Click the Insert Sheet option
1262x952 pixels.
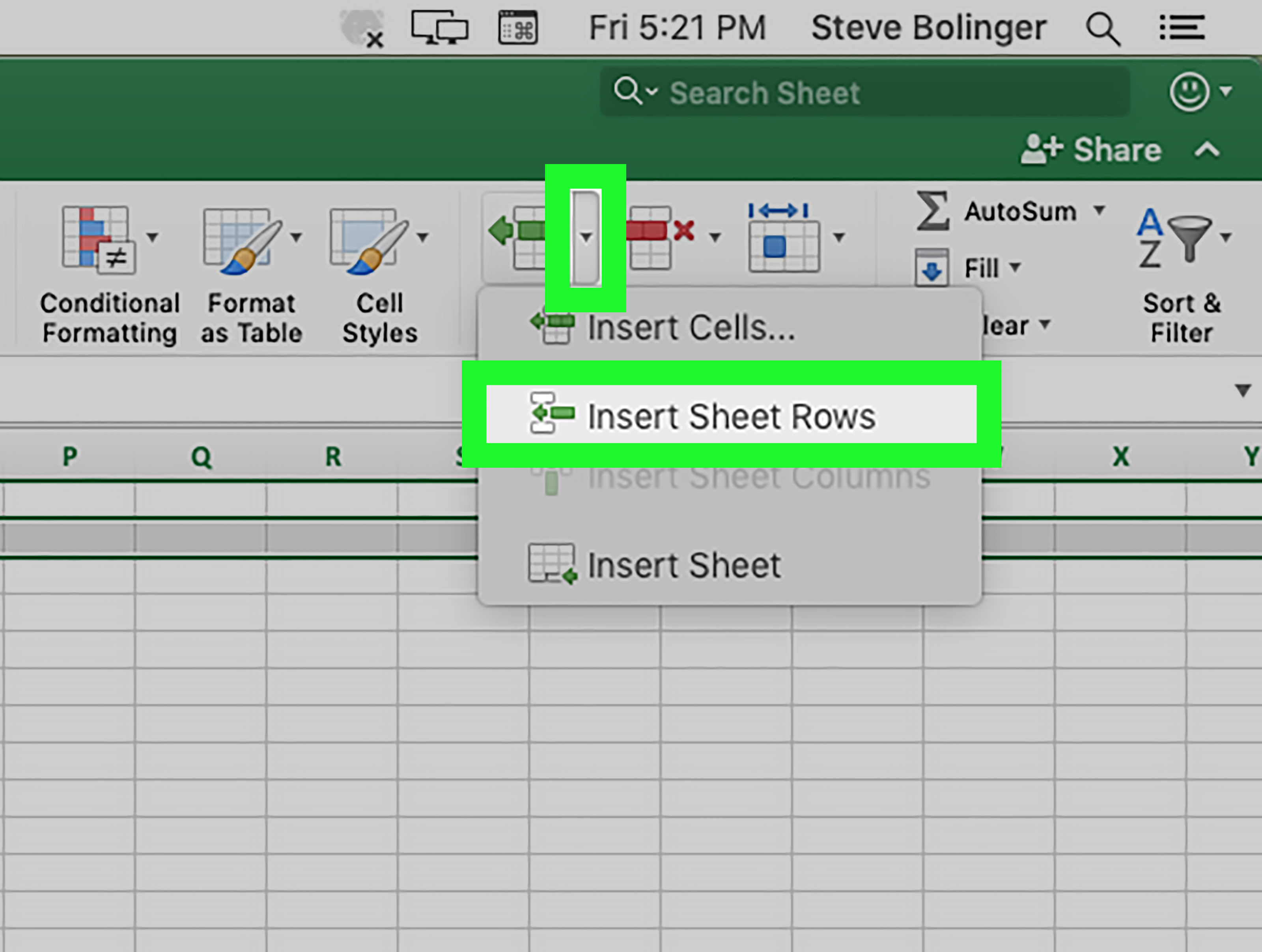pyautogui.click(x=661, y=564)
